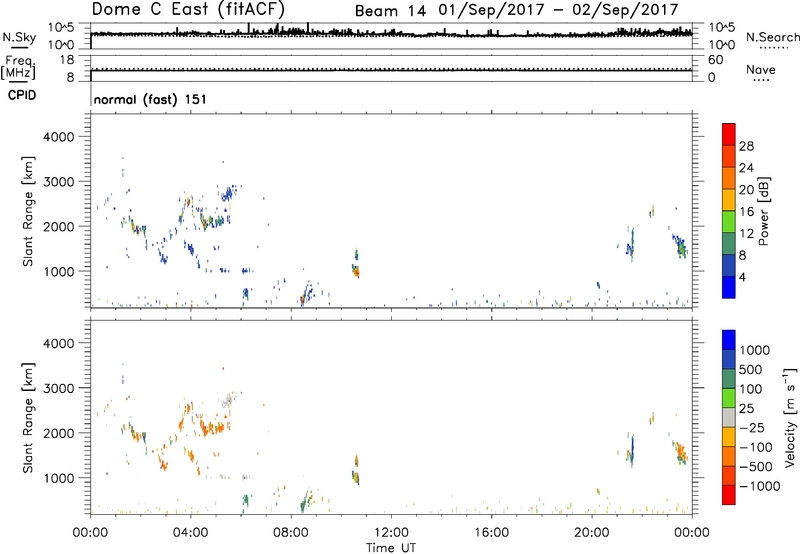Click '2000' on velocity panel range axis

59,433
